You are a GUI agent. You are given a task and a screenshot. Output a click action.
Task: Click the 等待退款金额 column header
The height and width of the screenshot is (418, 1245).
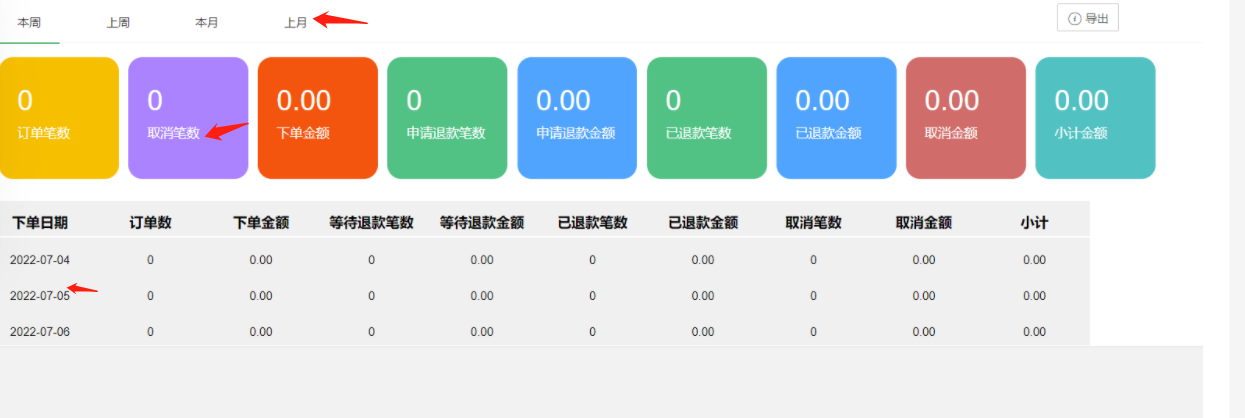[482, 222]
